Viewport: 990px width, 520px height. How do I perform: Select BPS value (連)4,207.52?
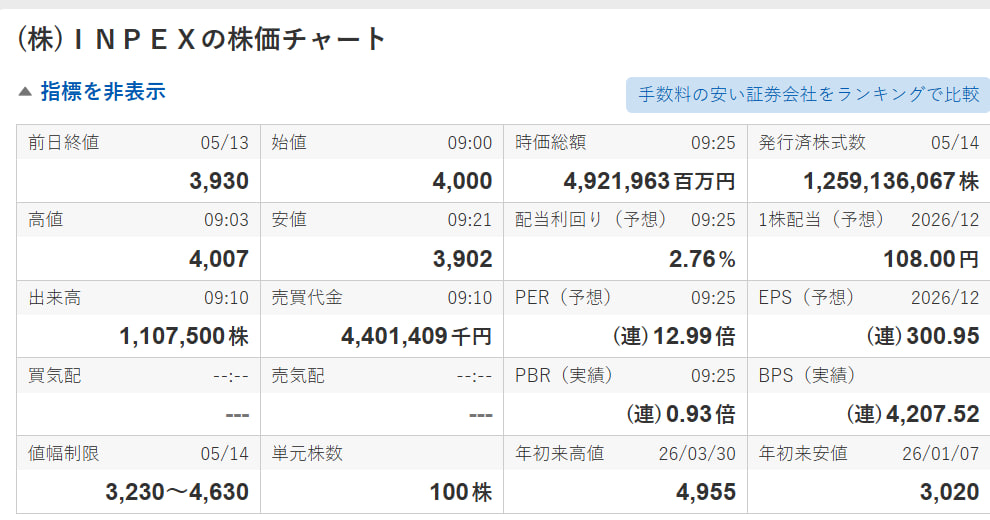pos(912,415)
